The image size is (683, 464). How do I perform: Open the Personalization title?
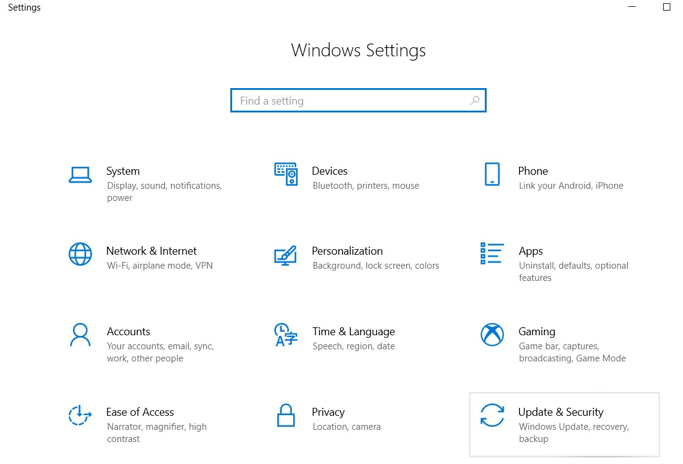point(347,251)
